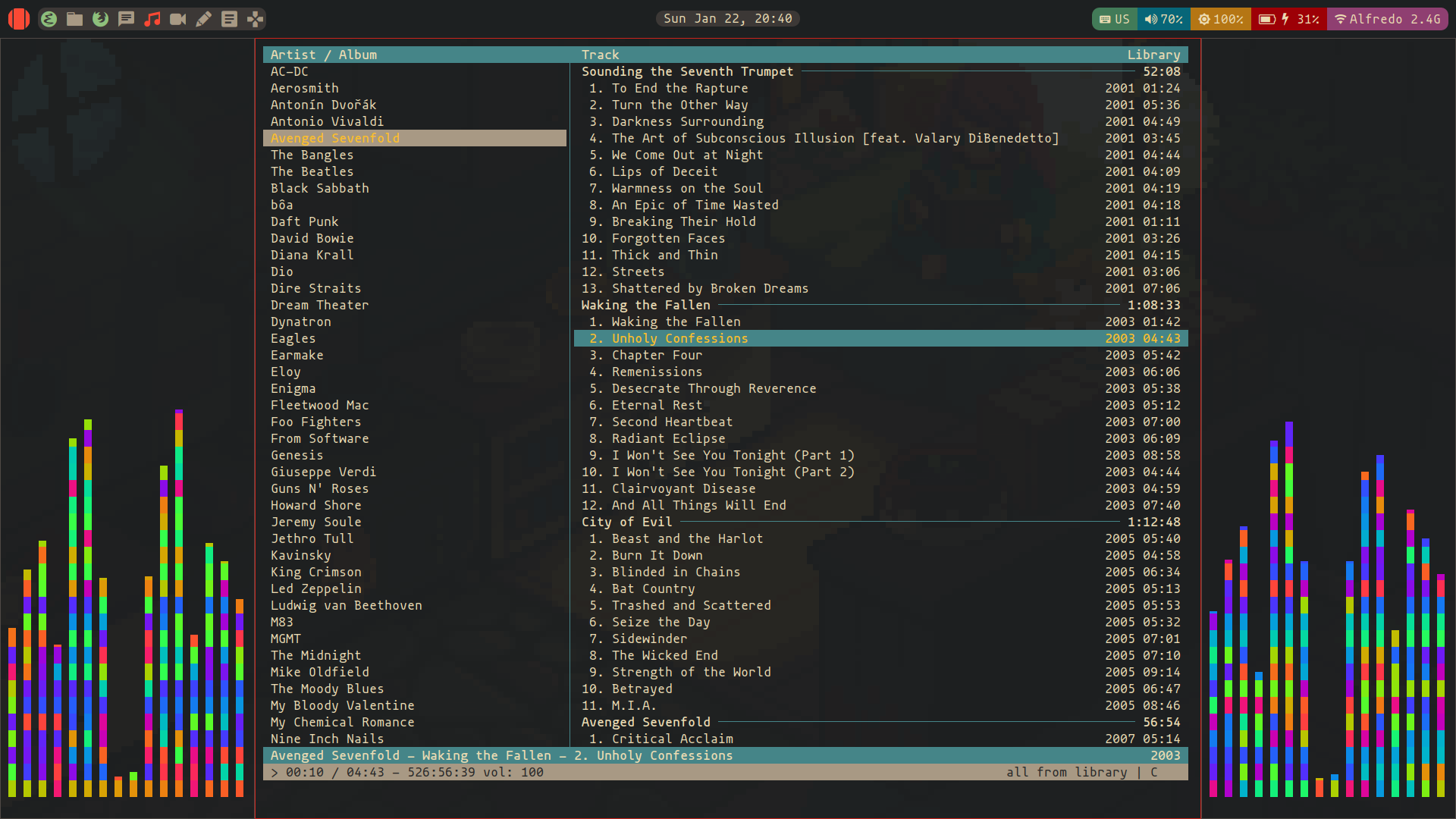Expand Waking the Fallen album section

click(x=645, y=305)
